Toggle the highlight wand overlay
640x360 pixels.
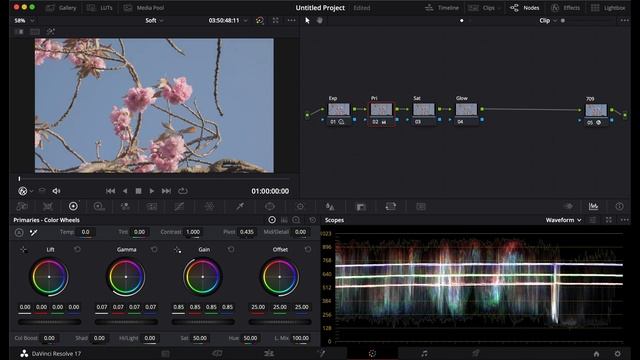[50, 31]
